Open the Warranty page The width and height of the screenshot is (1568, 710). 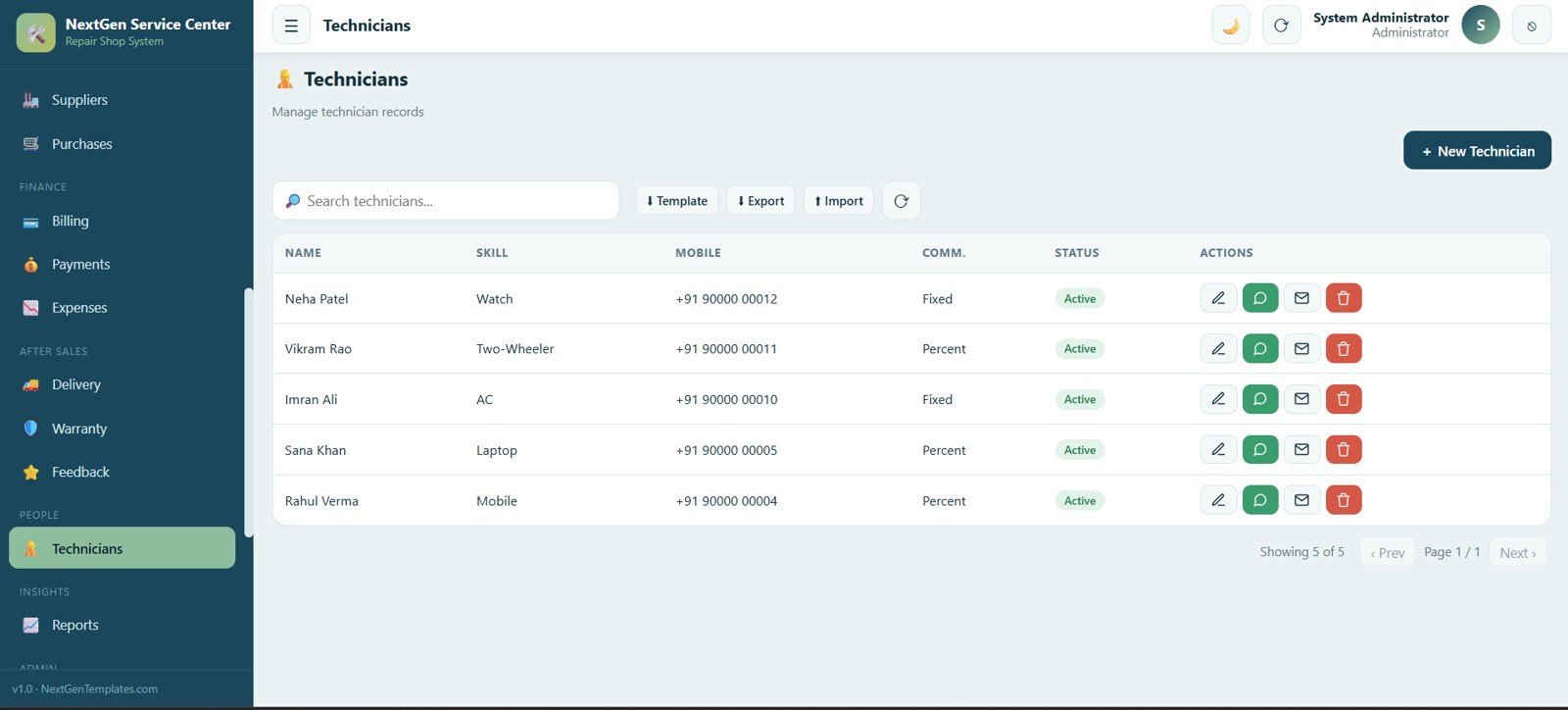point(122,429)
